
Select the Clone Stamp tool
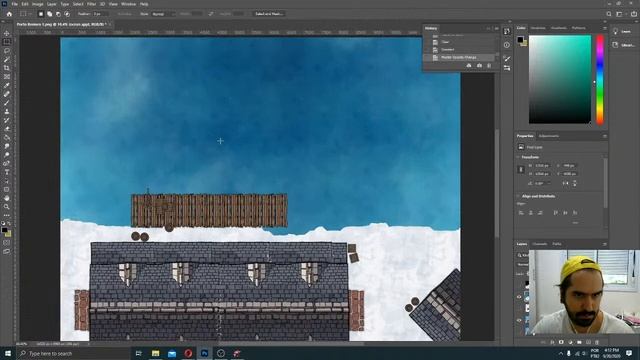point(7,111)
